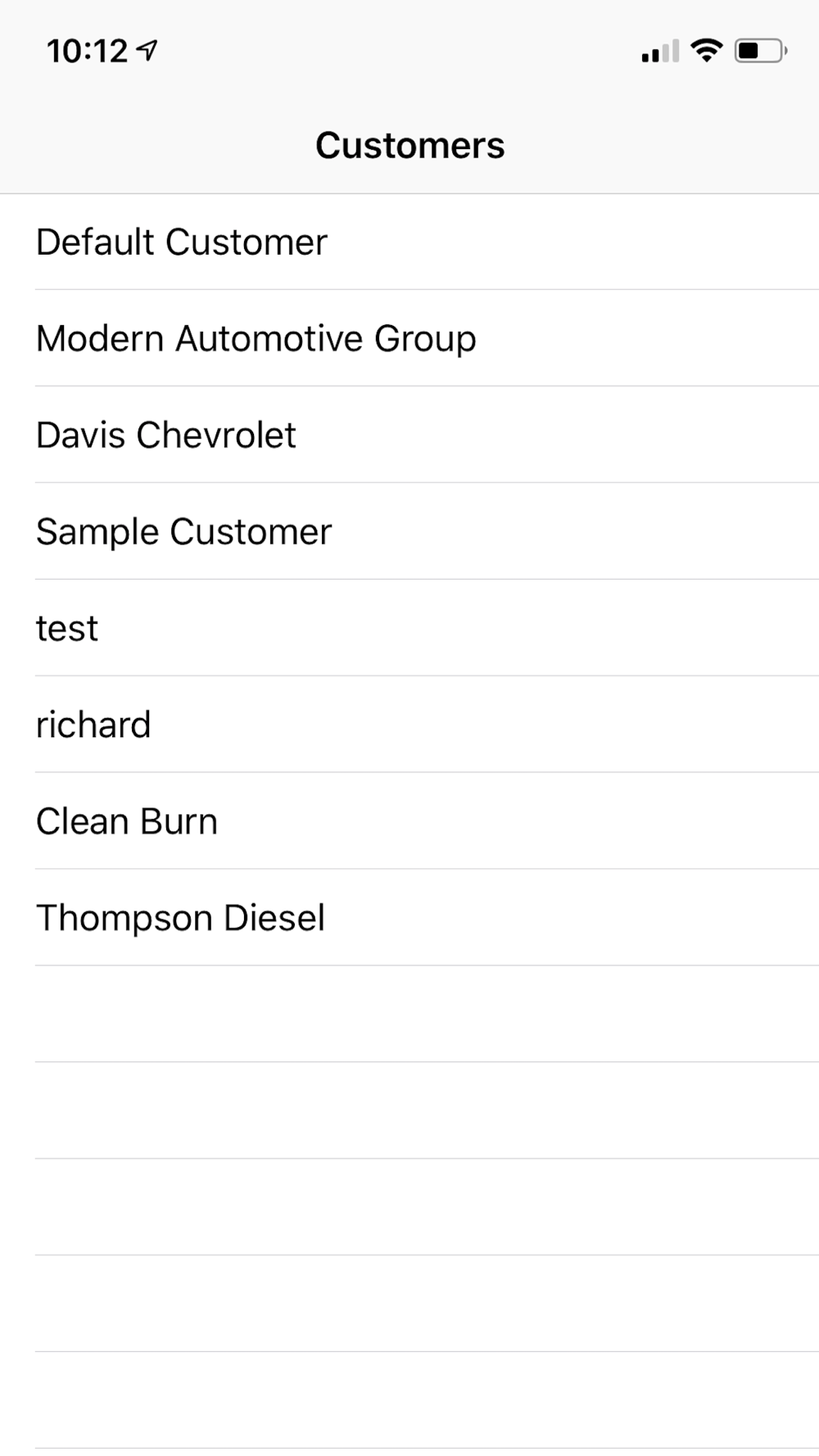Screen dimensions: 819x1456
Task: Tap the battery level indicator
Action: 760,52
